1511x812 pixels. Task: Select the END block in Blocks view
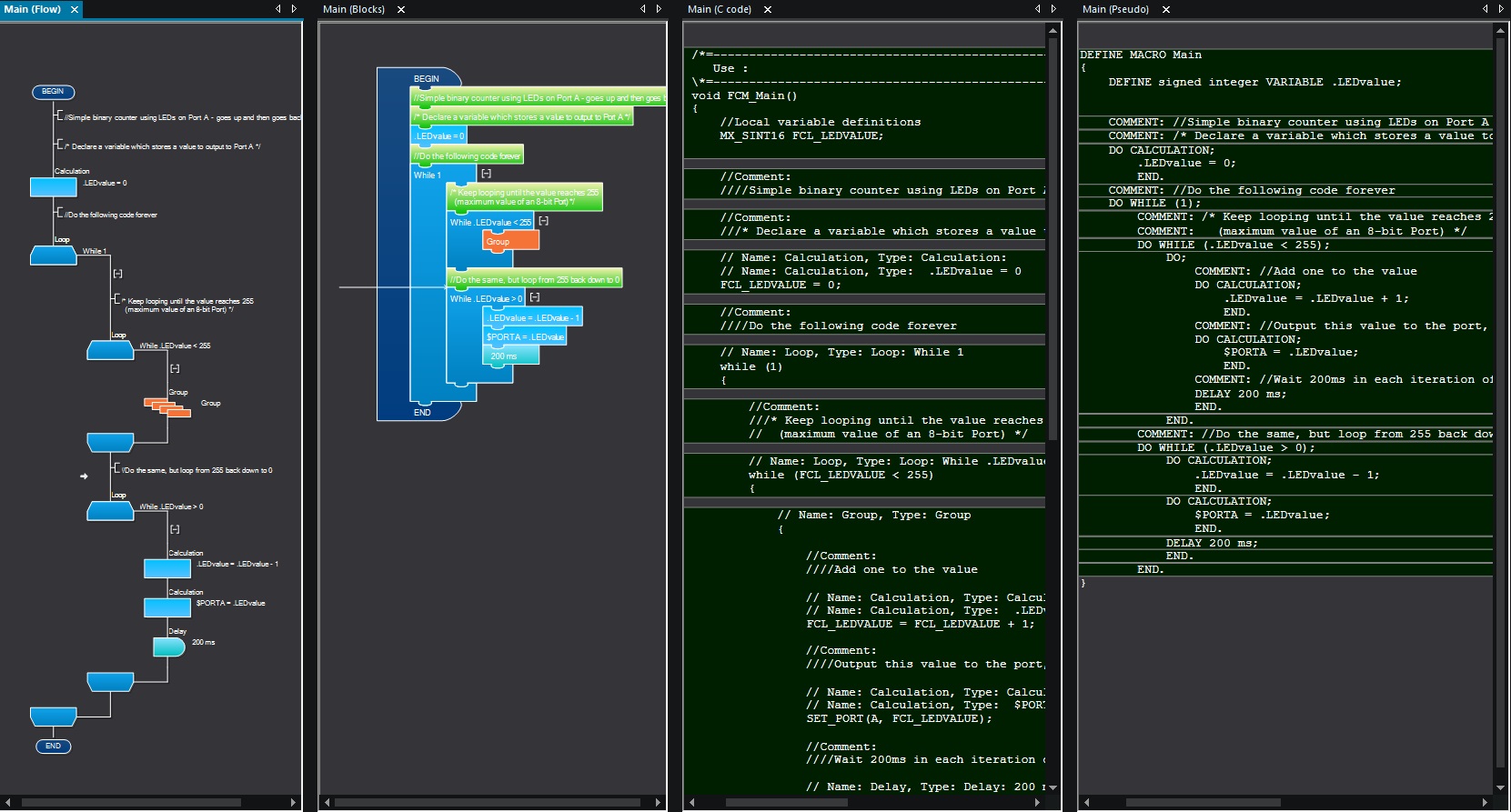(422, 412)
